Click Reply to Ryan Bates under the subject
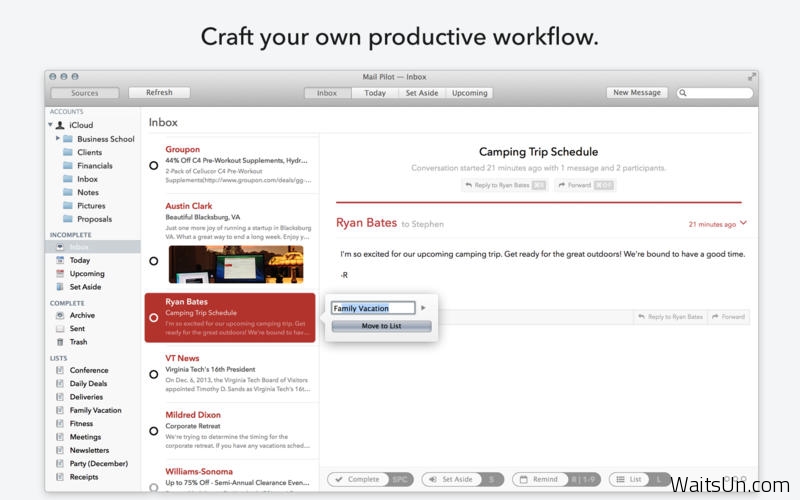The image size is (800, 500). point(505,185)
